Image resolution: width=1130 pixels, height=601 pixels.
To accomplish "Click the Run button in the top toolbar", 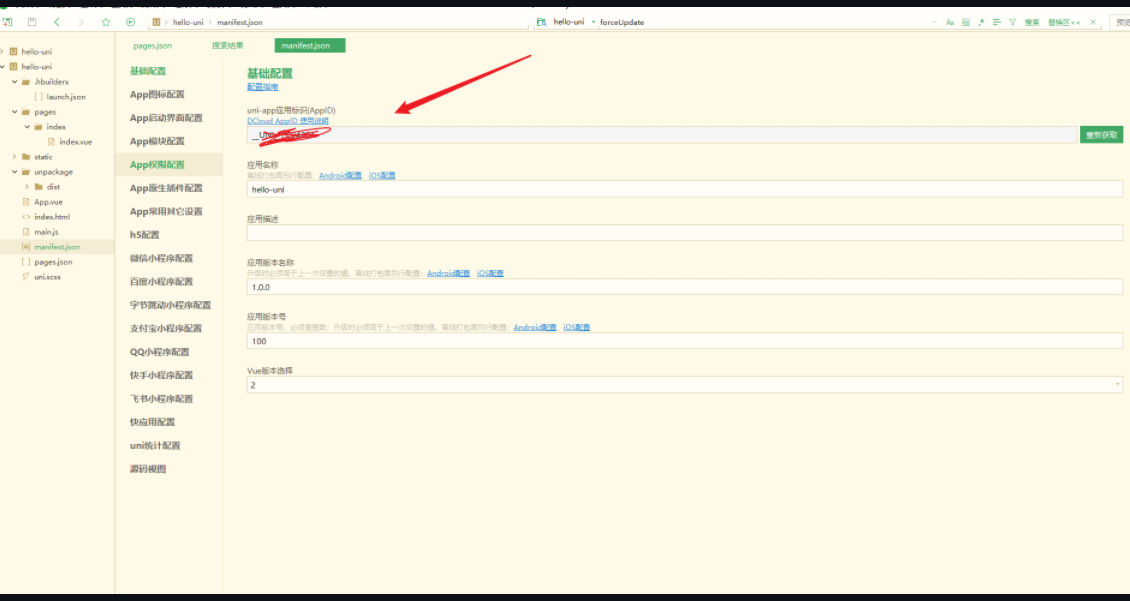I will tap(130, 21).
